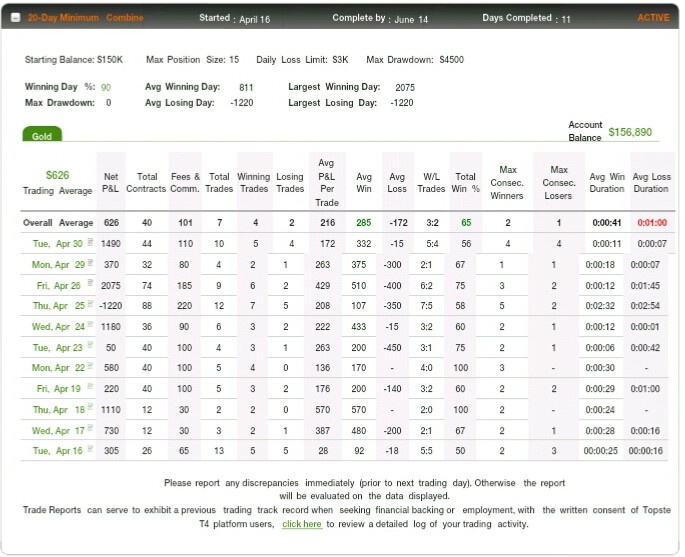Click the Total Trades column header
This screenshot has width=685, height=557.
[219, 183]
